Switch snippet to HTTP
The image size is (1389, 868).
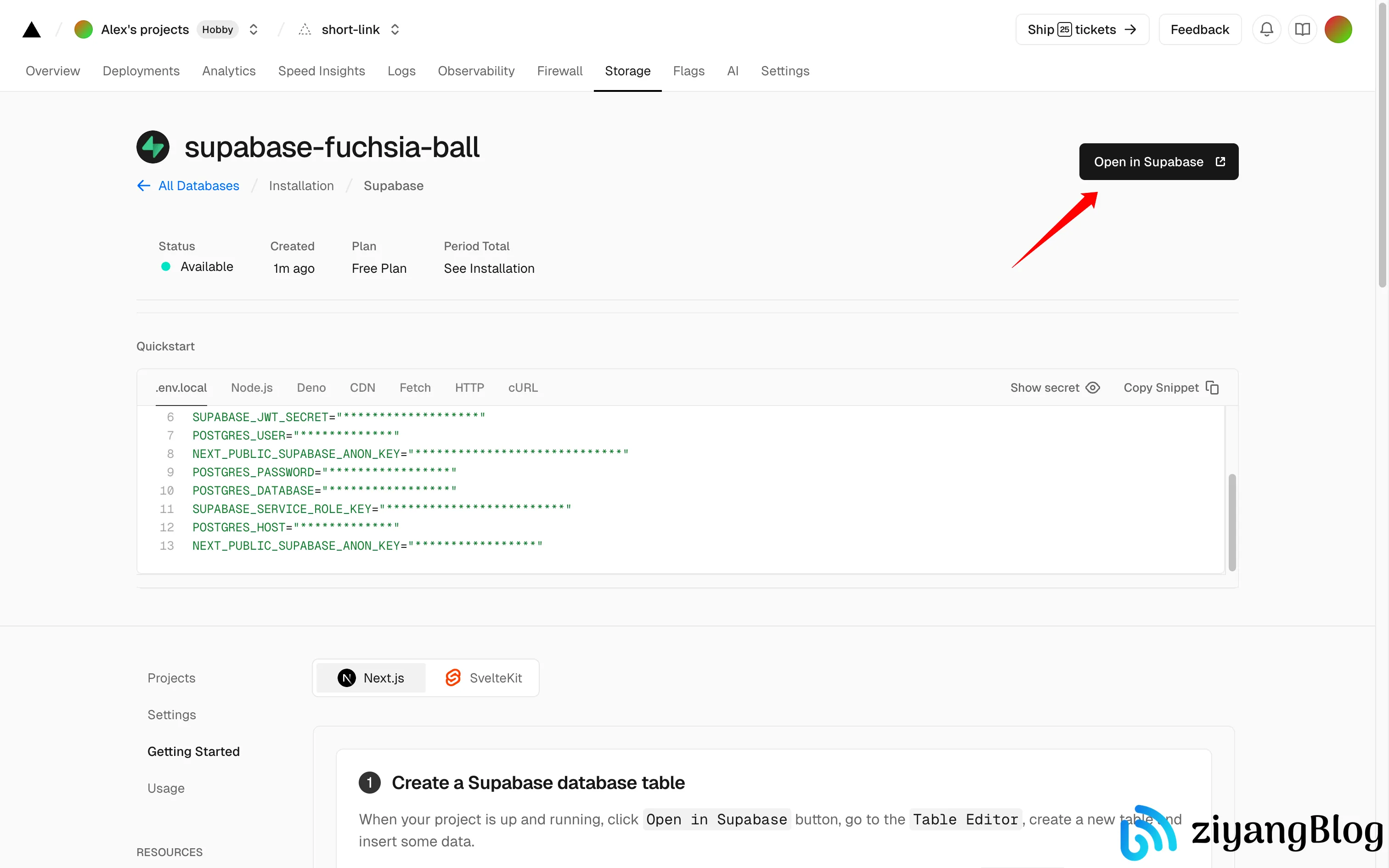(x=469, y=388)
